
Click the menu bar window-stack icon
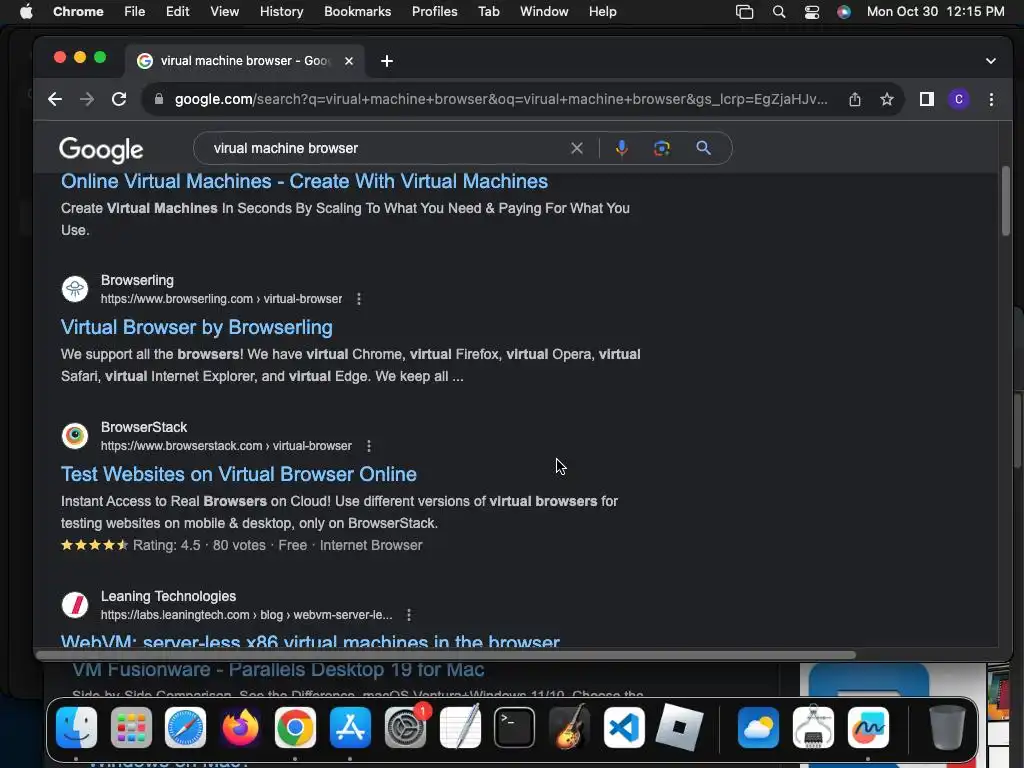[x=744, y=12]
